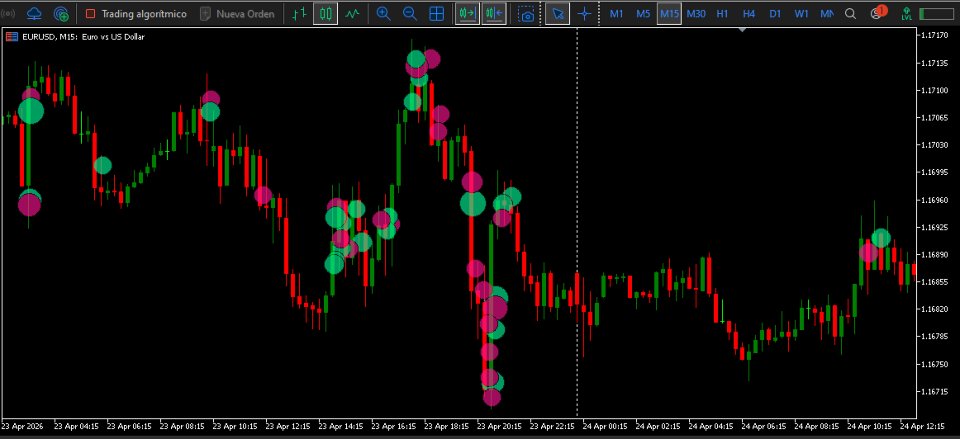Take a chart screenshot with camera icon
The width and height of the screenshot is (960, 439).
(526, 13)
